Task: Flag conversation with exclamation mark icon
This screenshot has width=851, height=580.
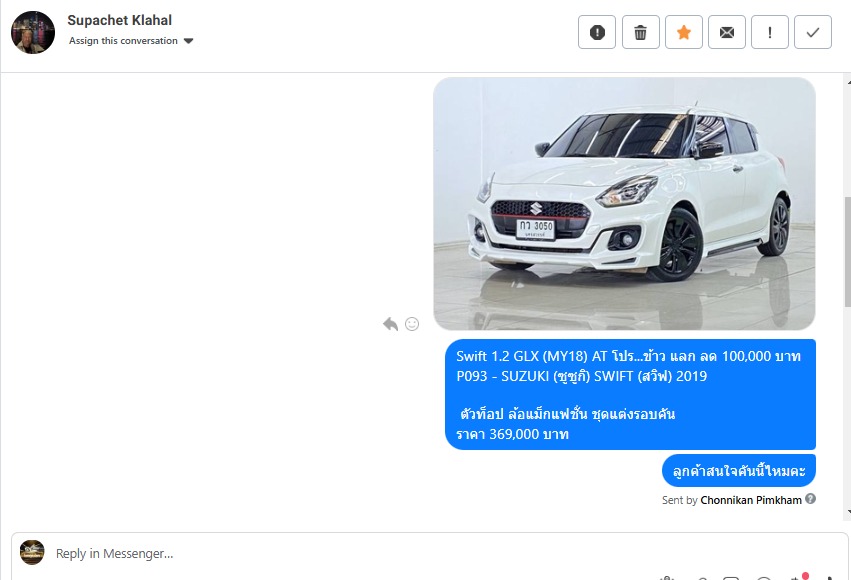Action: click(x=770, y=33)
